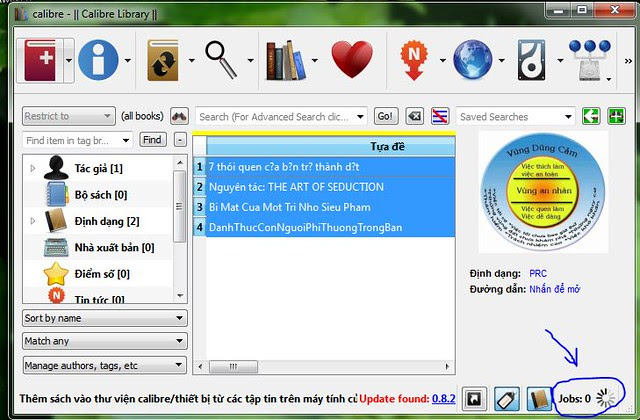This screenshot has height=420, width=640.
Task: Expand the Định dạng [2] tree node
Action: pos(33,221)
